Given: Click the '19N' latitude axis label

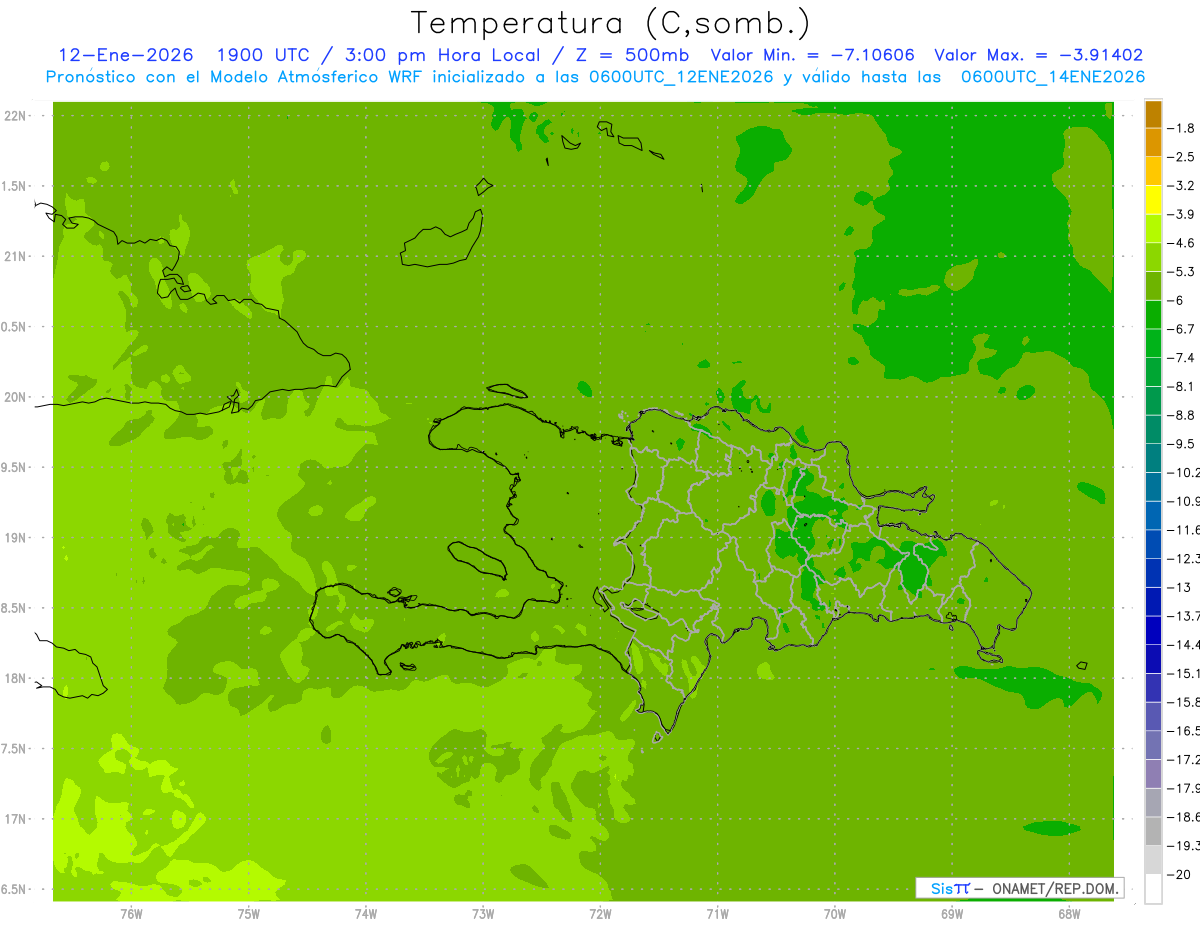Looking at the screenshot, I should 15,538.
